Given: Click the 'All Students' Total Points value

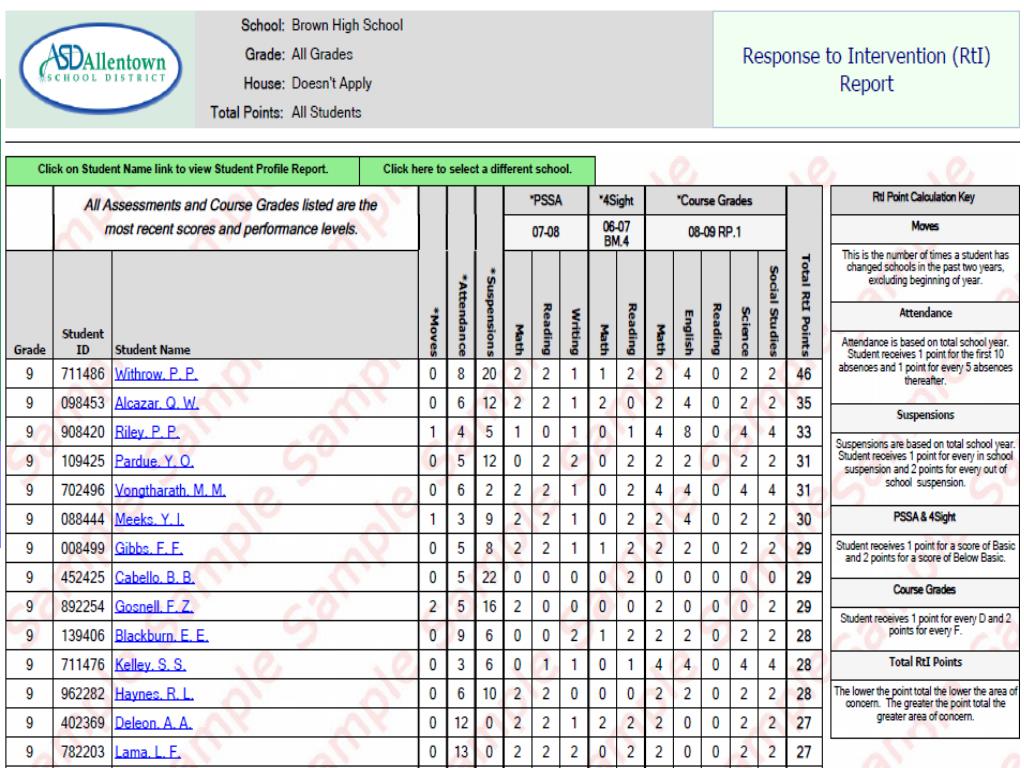Looking at the screenshot, I should [x=327, y=112].
